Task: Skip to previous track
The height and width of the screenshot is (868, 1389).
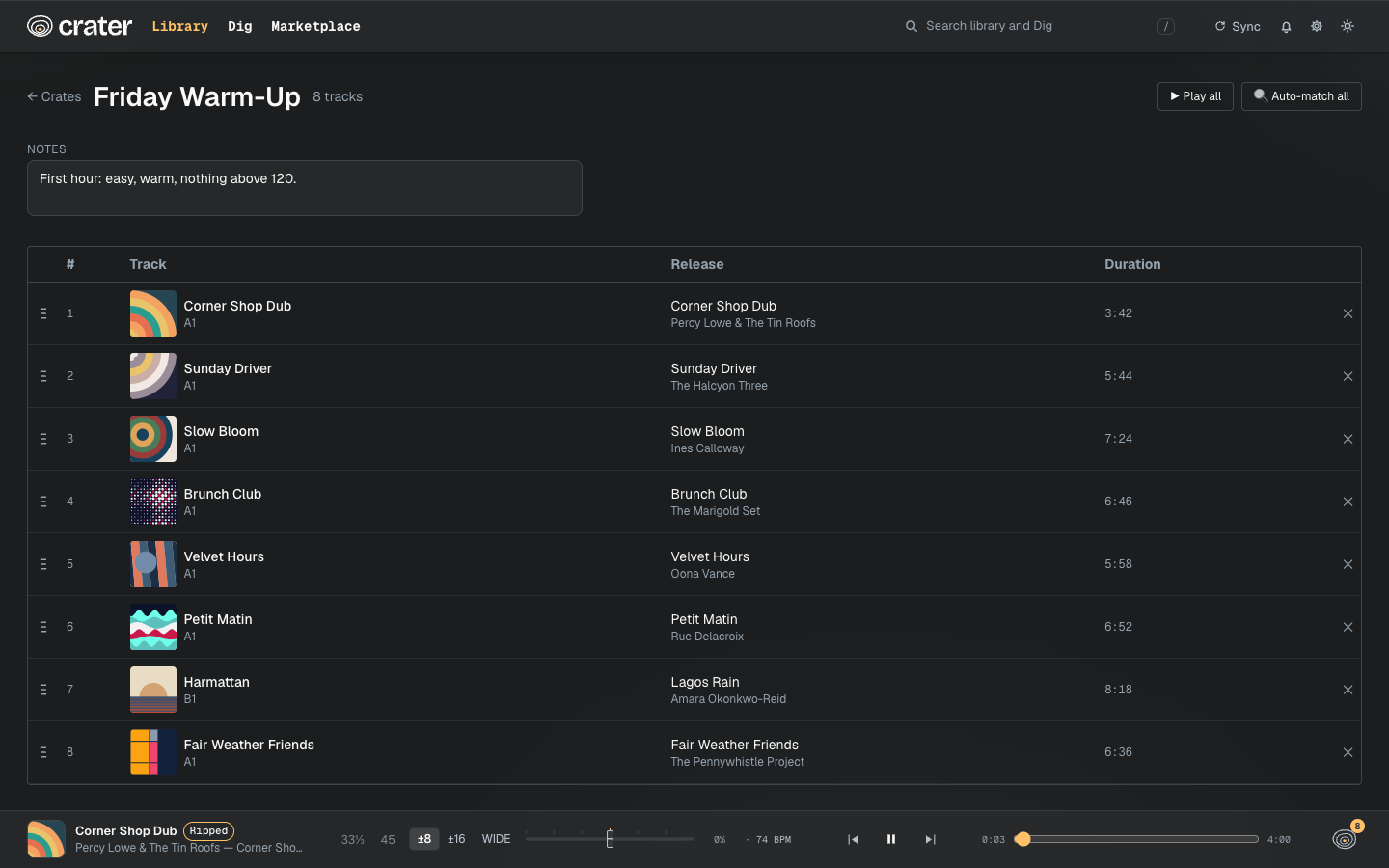Action: coord(853,839)
